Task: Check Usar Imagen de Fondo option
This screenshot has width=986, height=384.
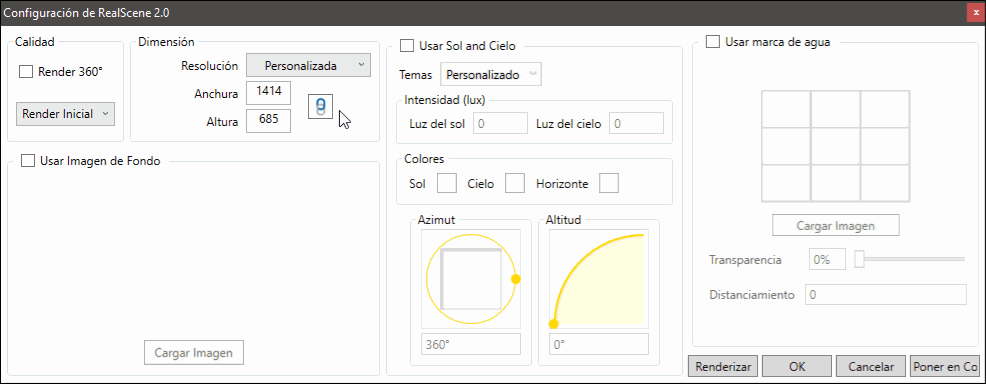Action: click(28, 161)
